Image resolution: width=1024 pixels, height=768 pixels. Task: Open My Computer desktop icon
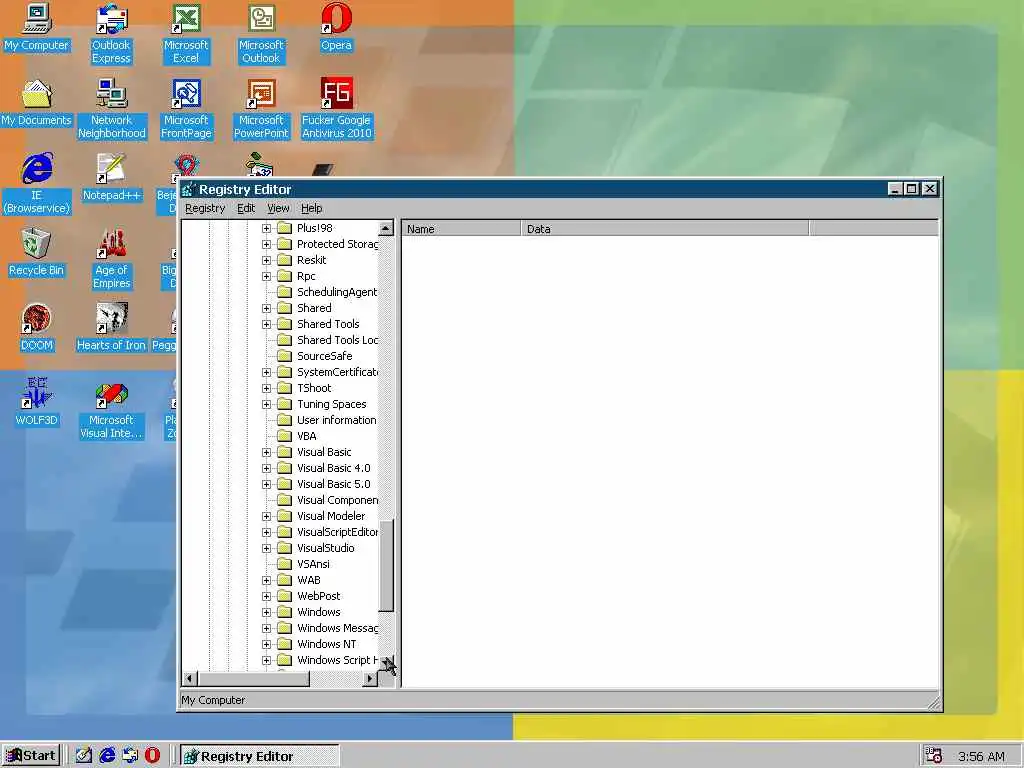(37, 27)
